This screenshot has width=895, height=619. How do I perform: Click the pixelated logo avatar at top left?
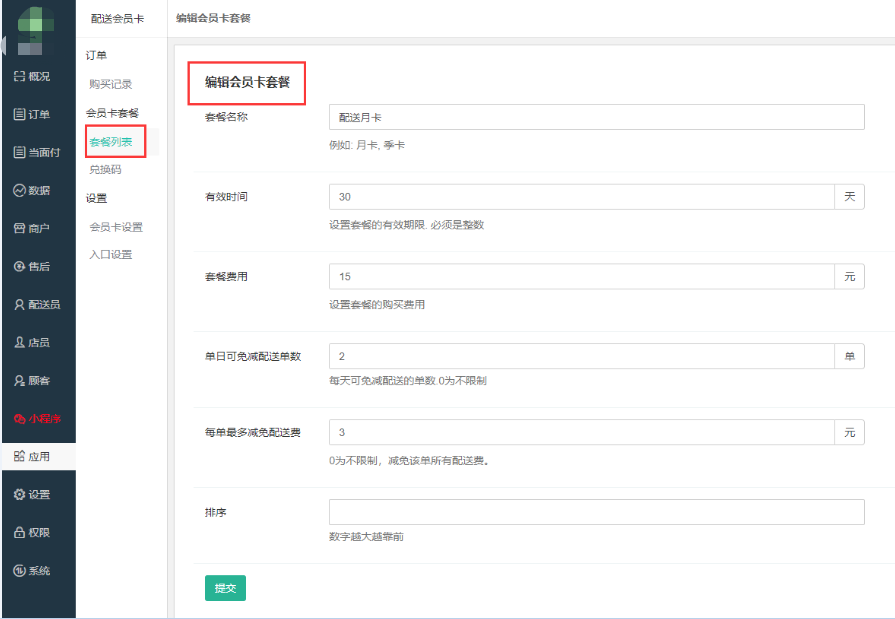35,31
